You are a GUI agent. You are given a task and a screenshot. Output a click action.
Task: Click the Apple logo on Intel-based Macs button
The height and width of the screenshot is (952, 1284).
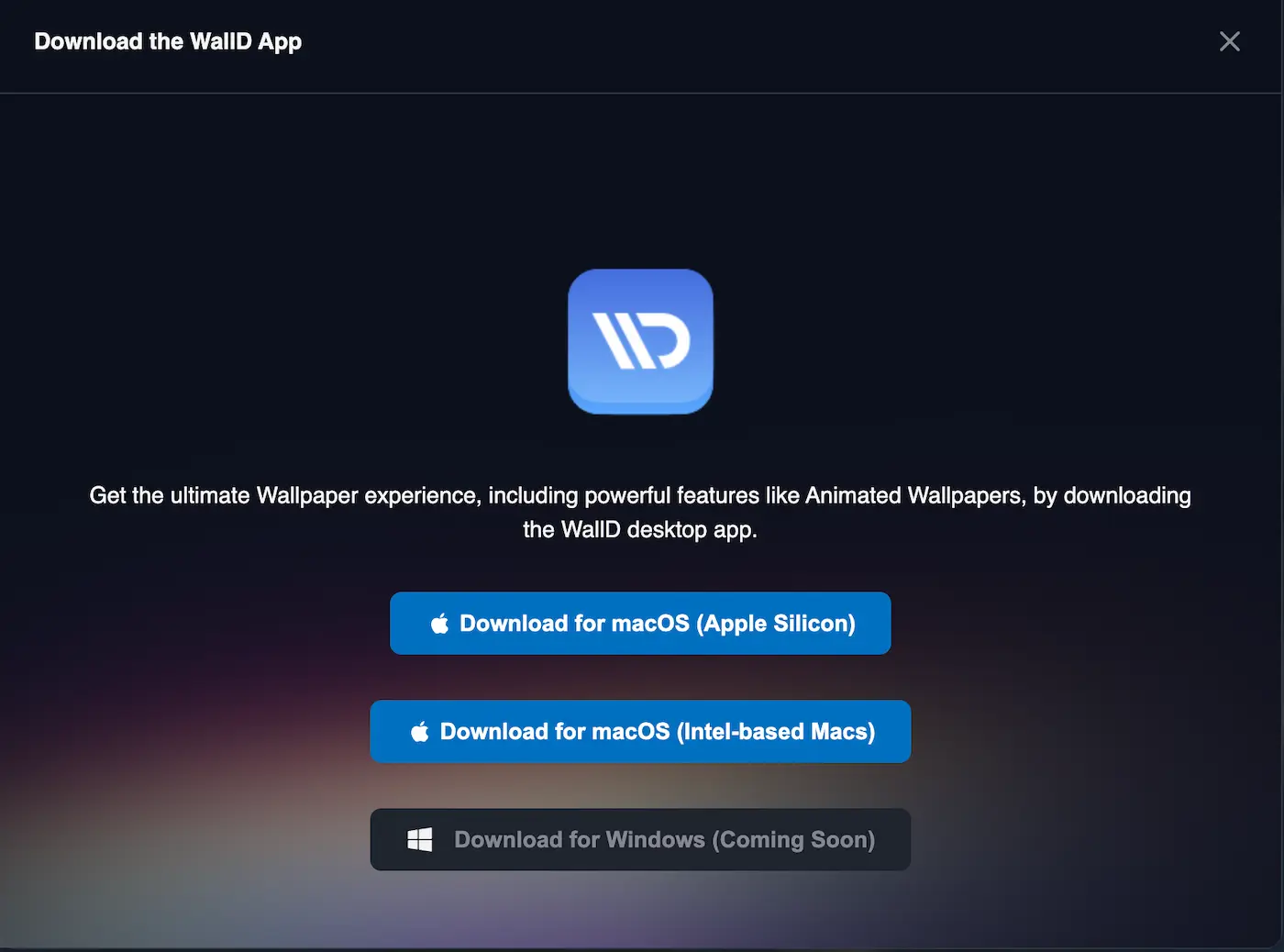pos(420,732)
